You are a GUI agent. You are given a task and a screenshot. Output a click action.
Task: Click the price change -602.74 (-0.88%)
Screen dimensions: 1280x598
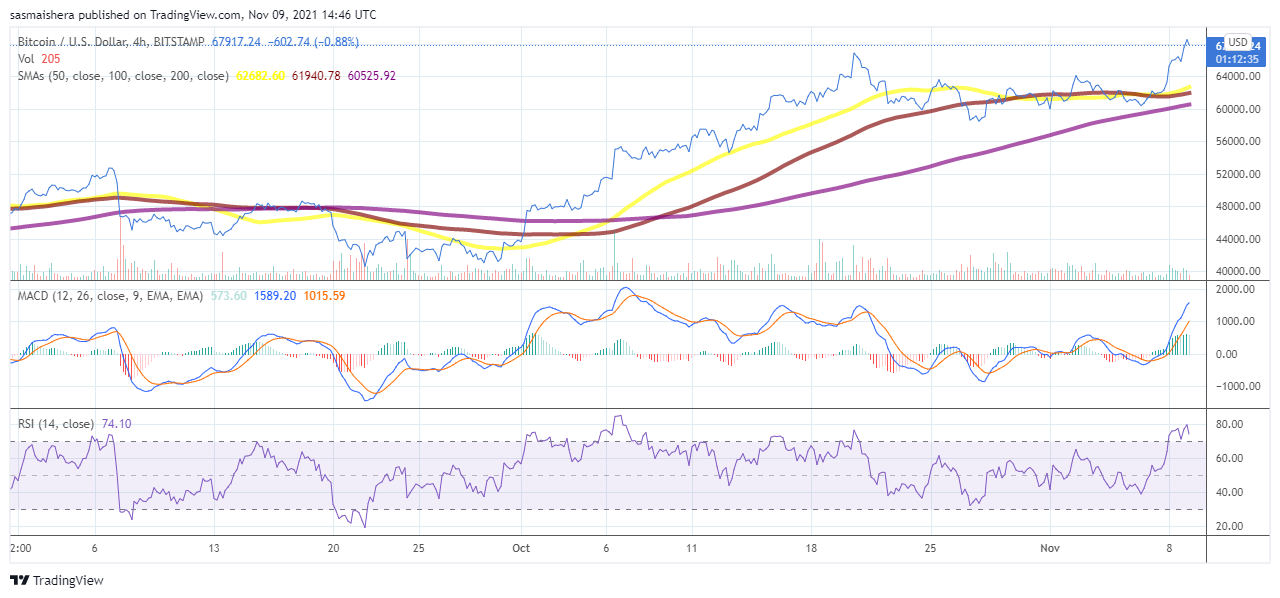click(x=314, y=42)
